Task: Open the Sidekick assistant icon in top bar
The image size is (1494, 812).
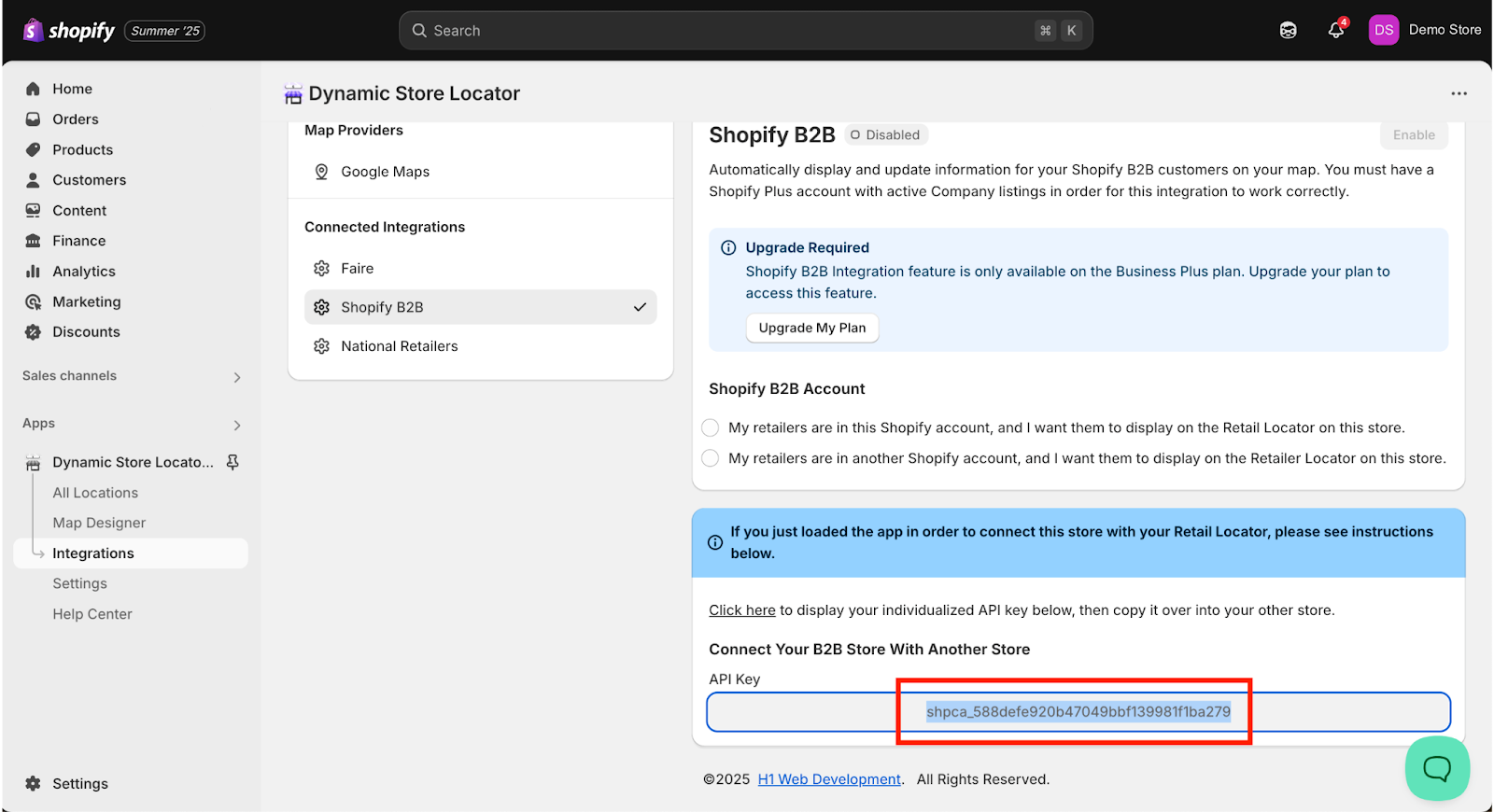Action: coord(1289,31)
